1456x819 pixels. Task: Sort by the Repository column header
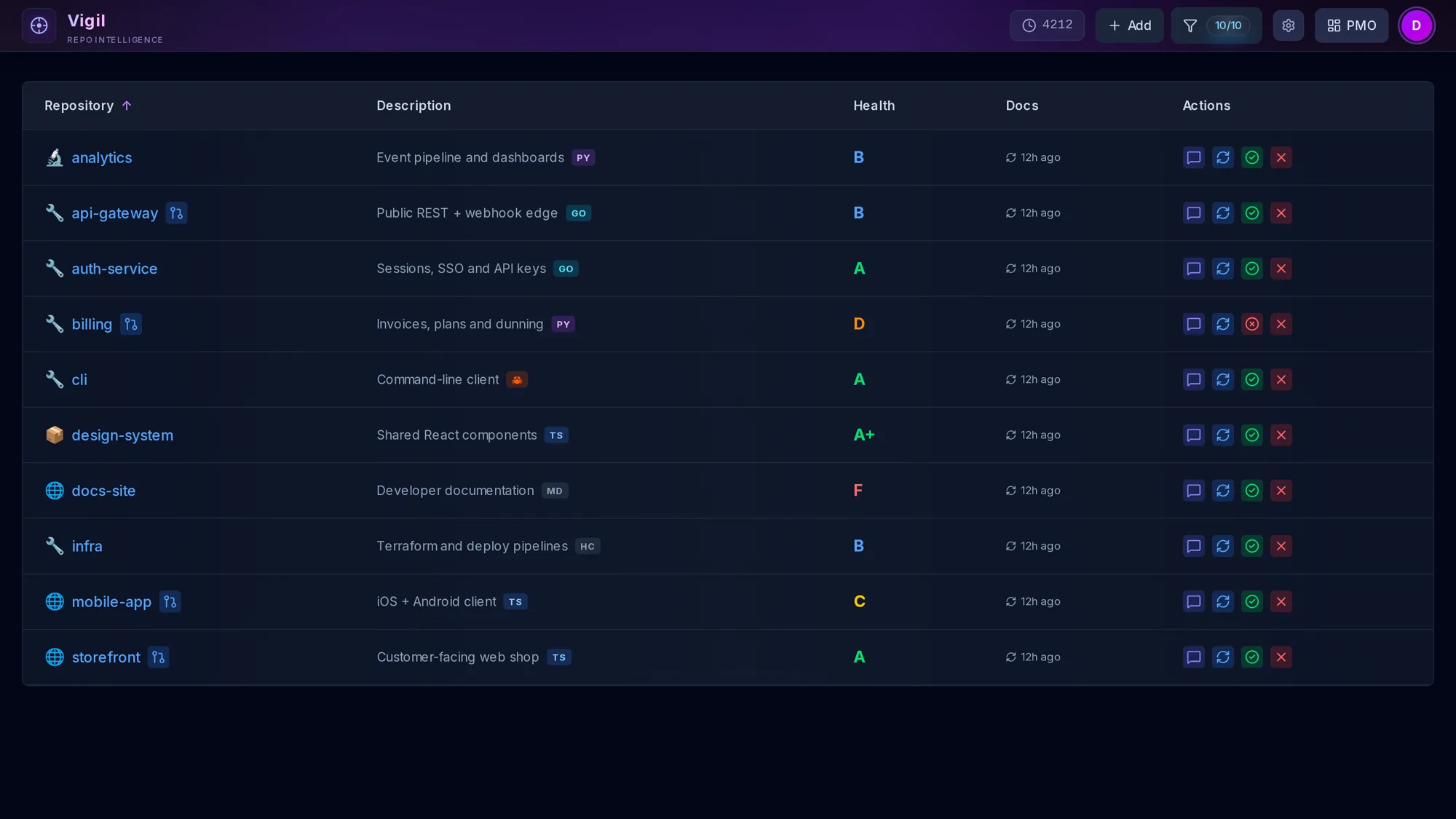pyautogui.click(x=87, y=106)
